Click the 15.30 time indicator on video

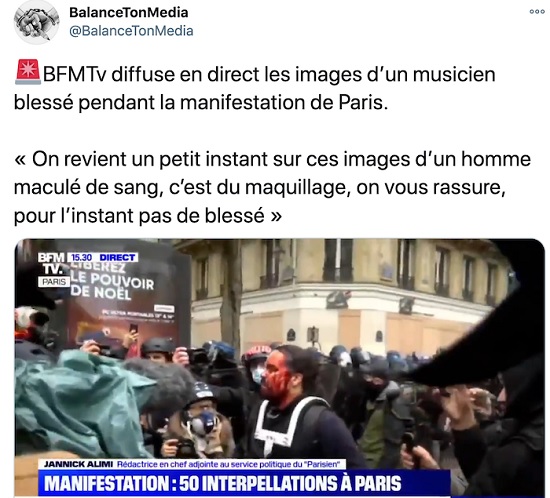tap(81, 257)
